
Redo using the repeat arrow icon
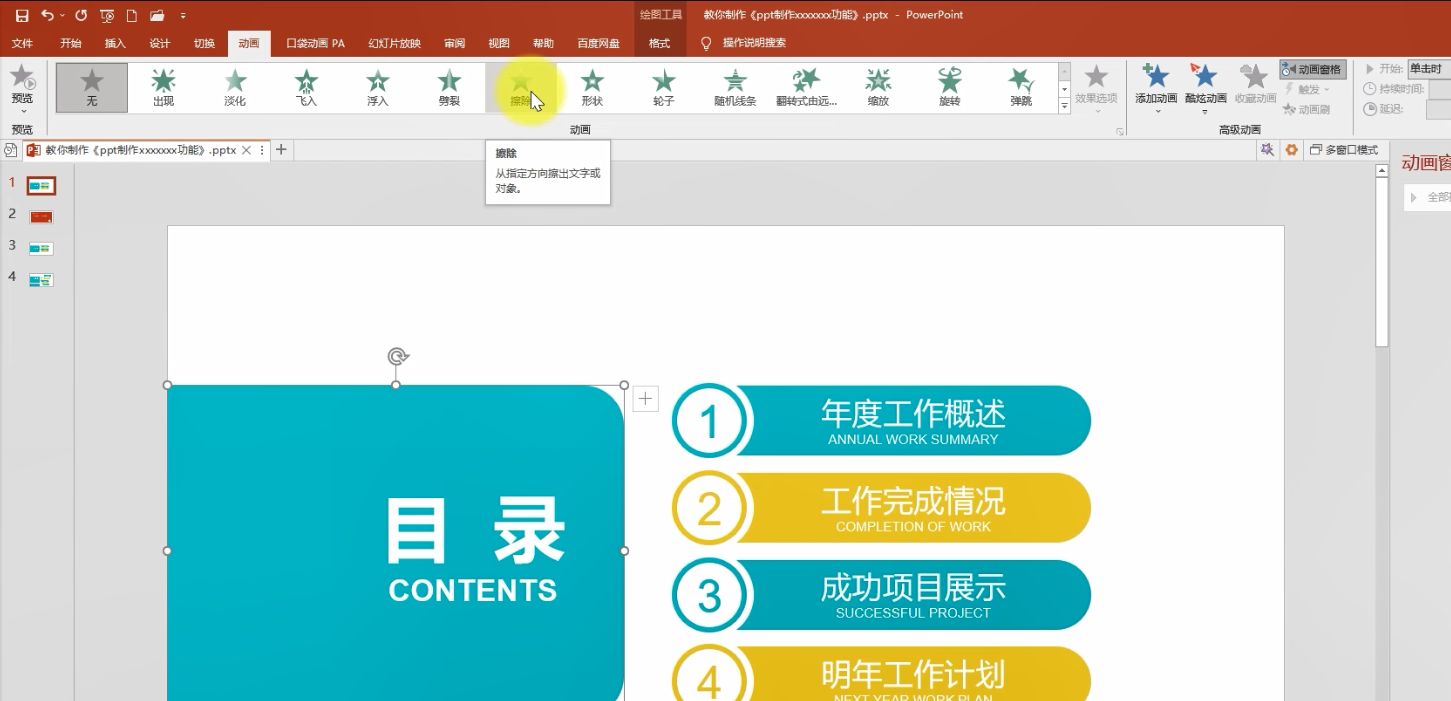click(81, 15)
